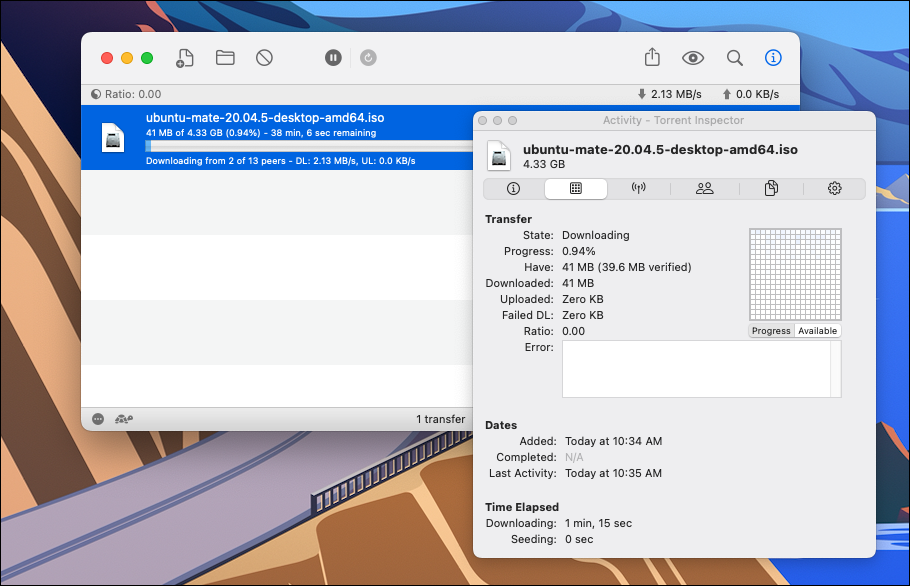The height and width of the screenshot is (586, 910).
Task: Click the search magnifier in the toolbar
Action: [x=734, y=58]
